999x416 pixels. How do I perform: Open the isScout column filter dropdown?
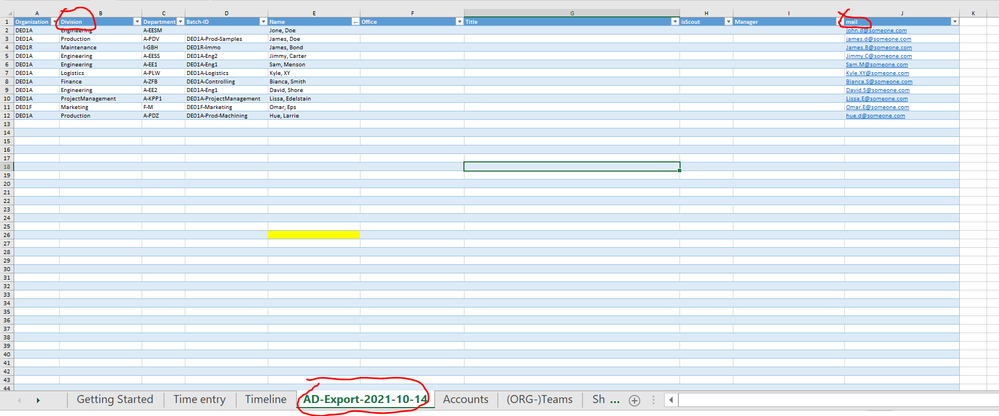[x=728, y=22]
